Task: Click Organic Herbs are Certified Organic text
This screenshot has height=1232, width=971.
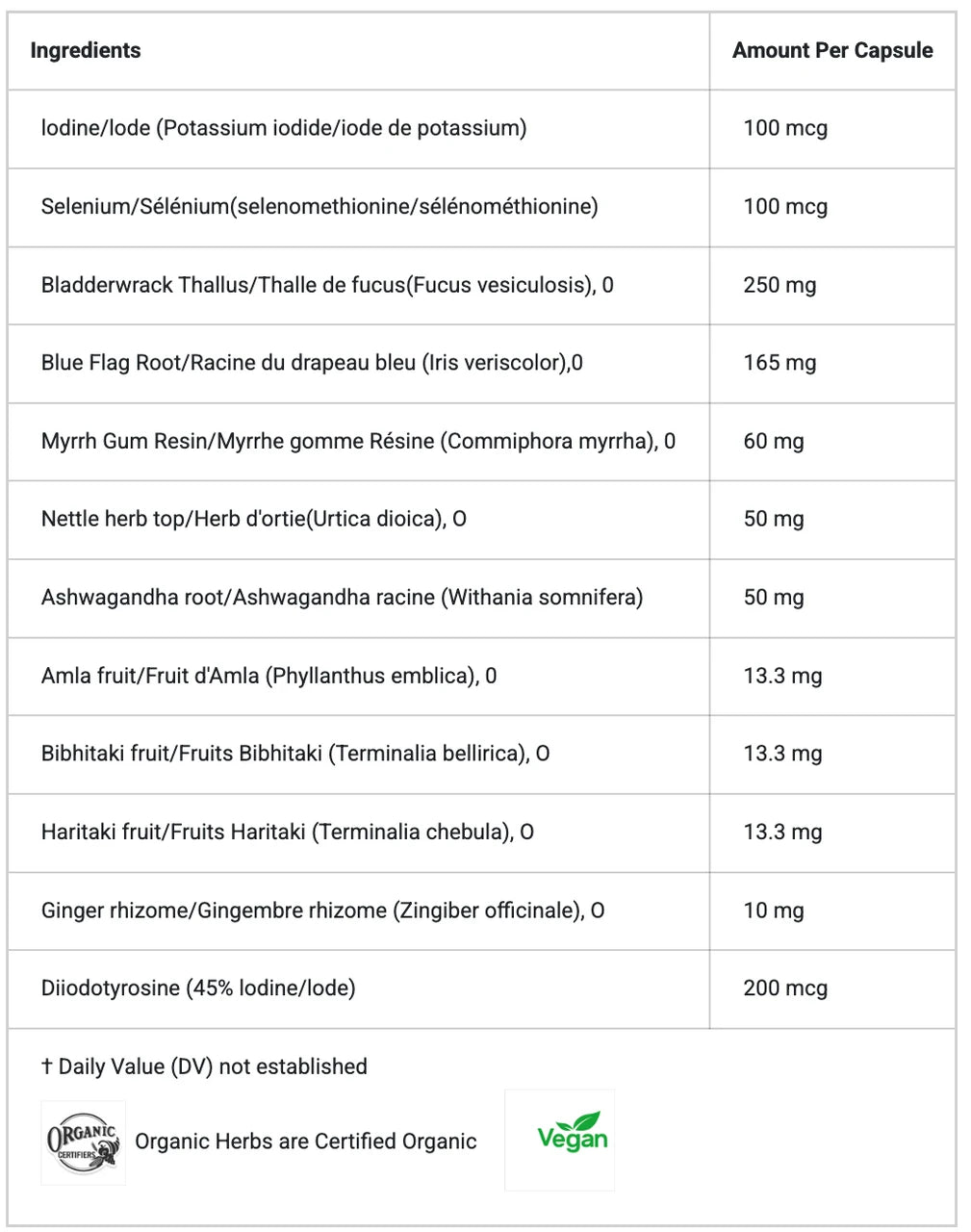Action: coord(306,1142)
